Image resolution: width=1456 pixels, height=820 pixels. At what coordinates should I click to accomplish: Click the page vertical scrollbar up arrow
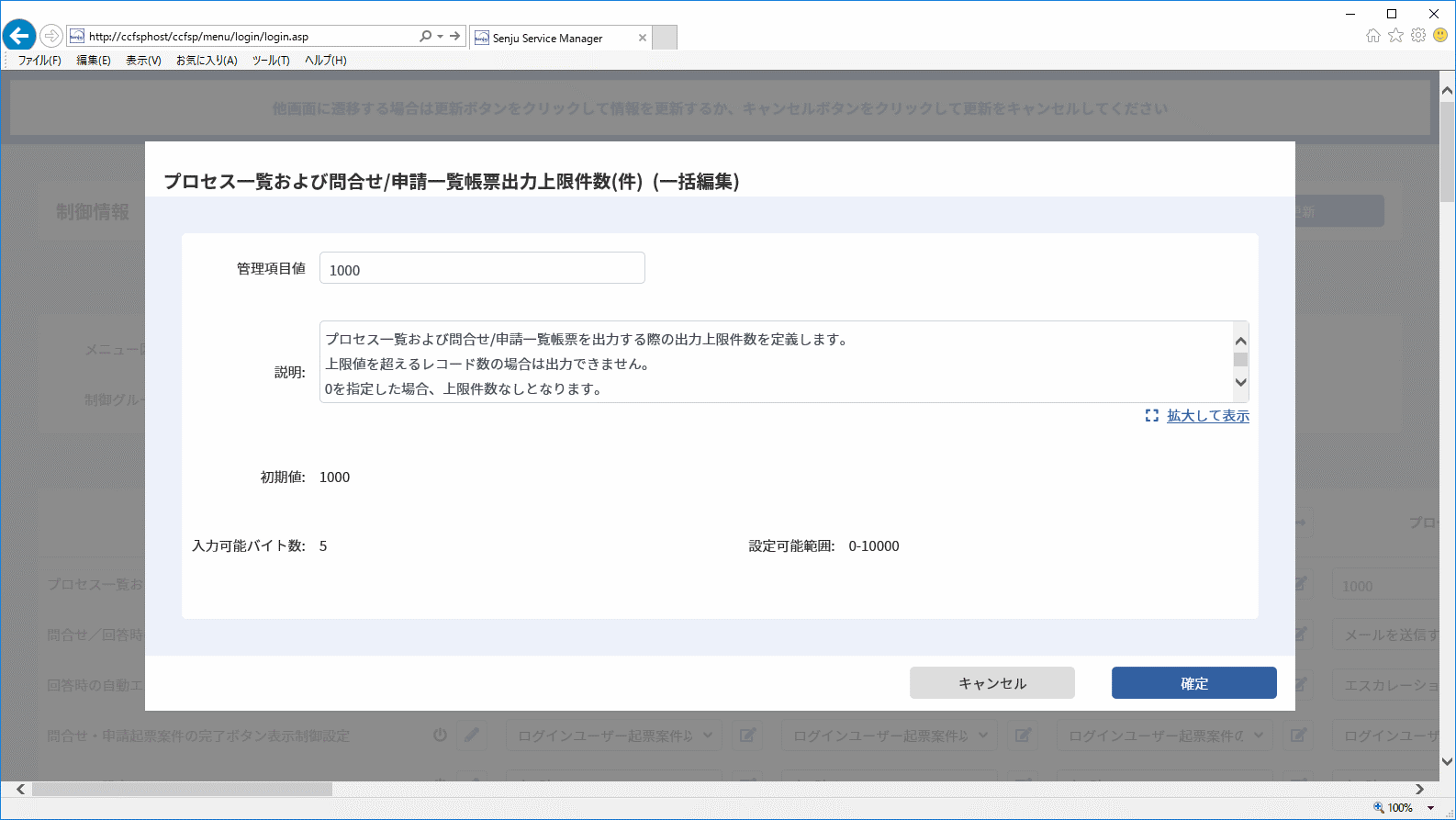click(x=1448, y=91)
